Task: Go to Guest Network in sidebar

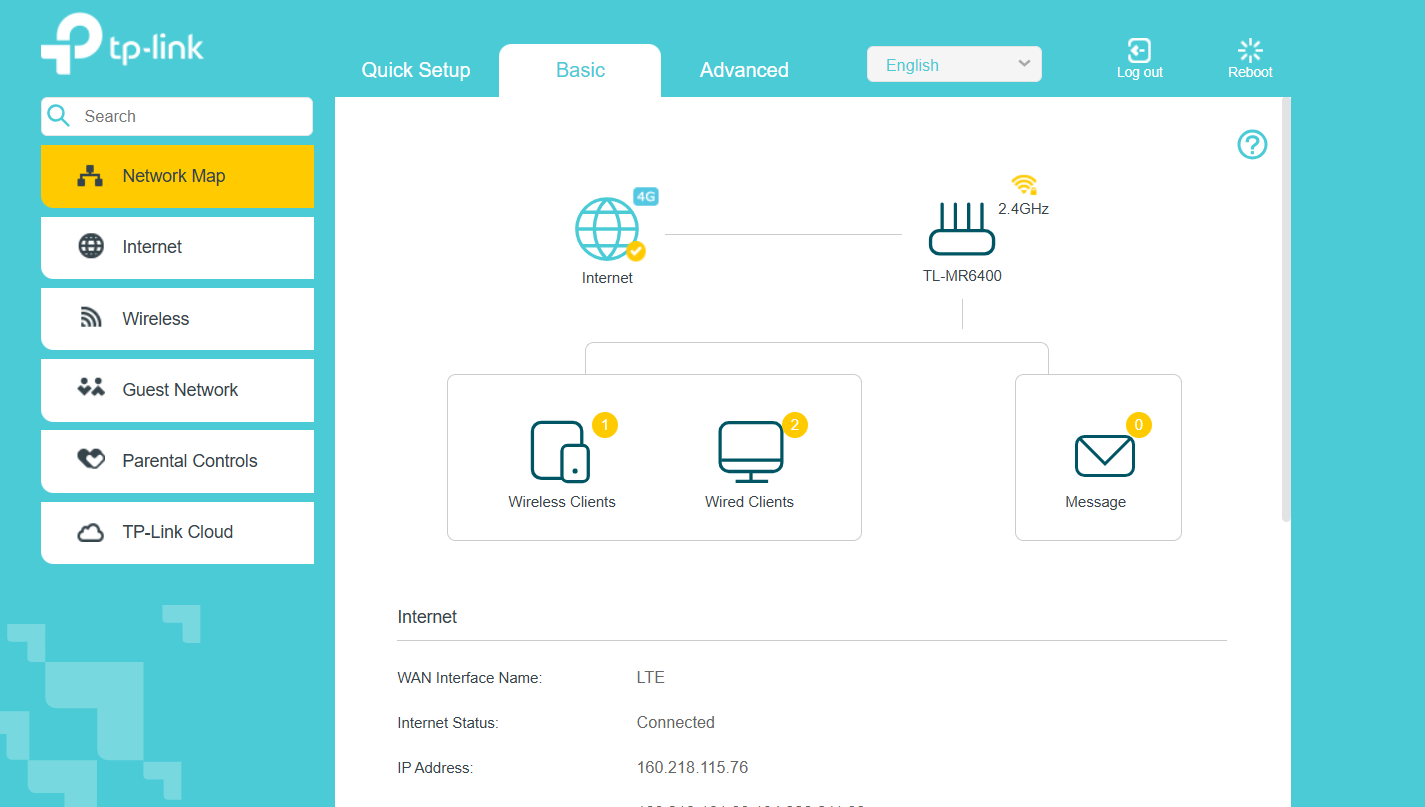Action: click(177, 390)
